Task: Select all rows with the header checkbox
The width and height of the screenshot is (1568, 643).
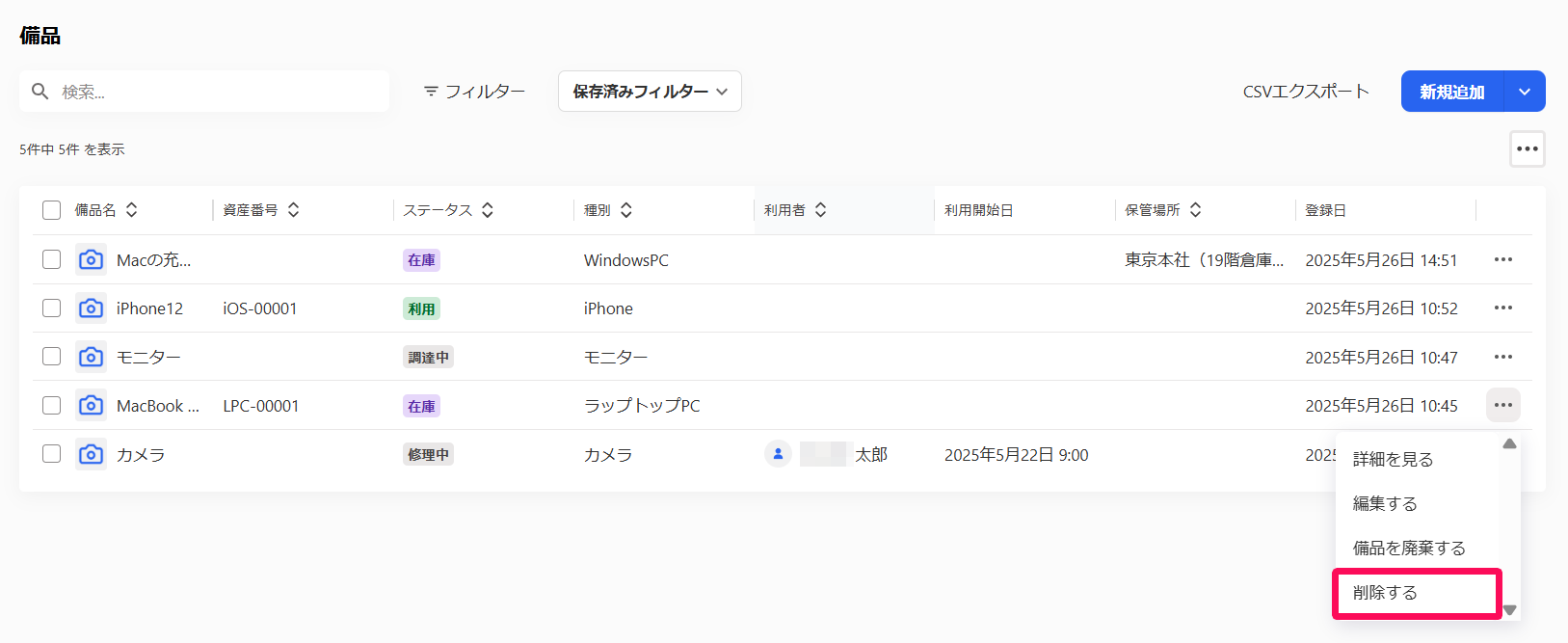Action: point(52,210)
